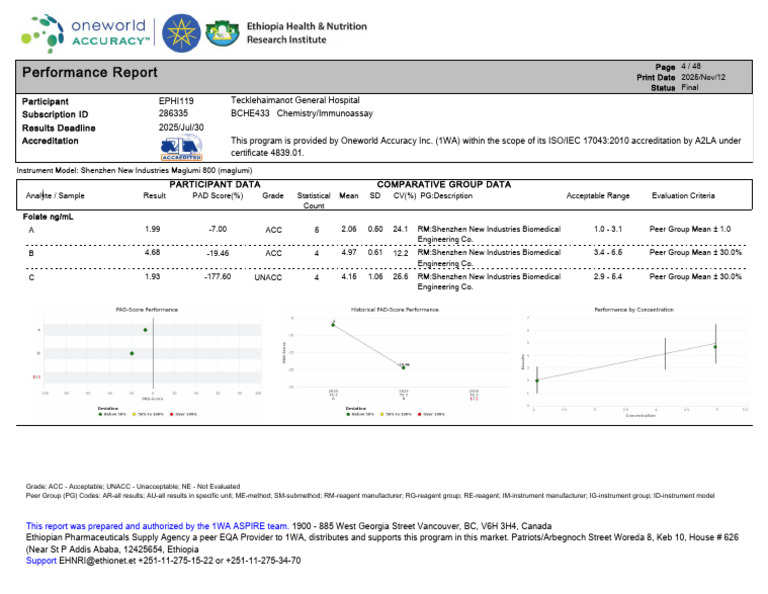
Task: Click participant code EPHI119
Action: click(176, 101)
